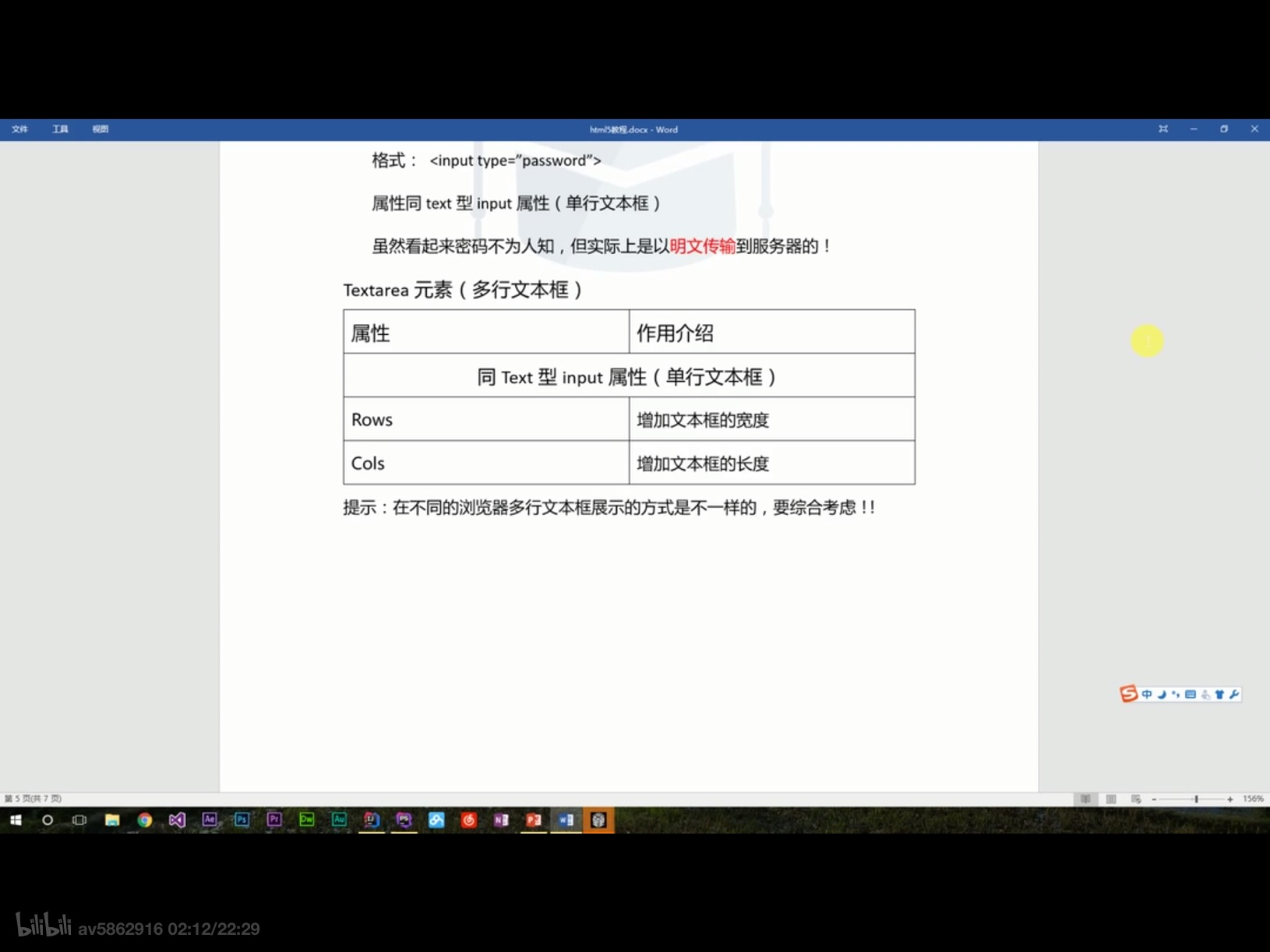Launch Dreamweaver from the taskbar
The width and height of the screenshot is (1270, 952).
[x=306, y=820]
